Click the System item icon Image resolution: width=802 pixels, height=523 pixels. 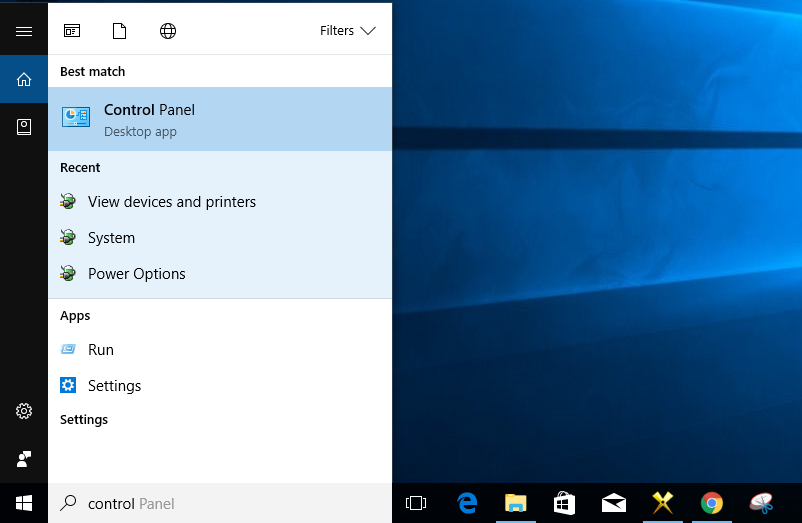pyautogui.click(x=68, y=237)
